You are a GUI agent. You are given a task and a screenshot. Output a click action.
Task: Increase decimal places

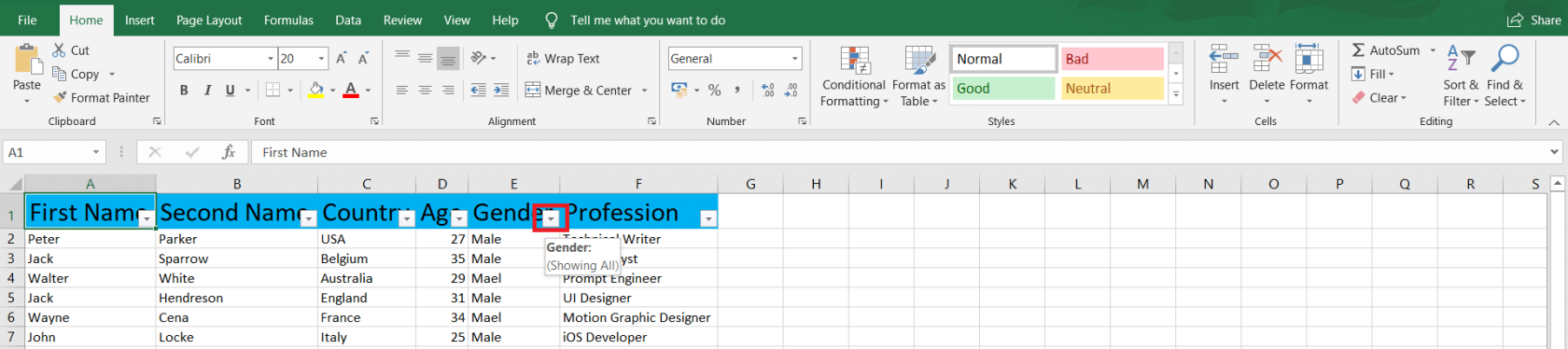click(x=768, y=91)
